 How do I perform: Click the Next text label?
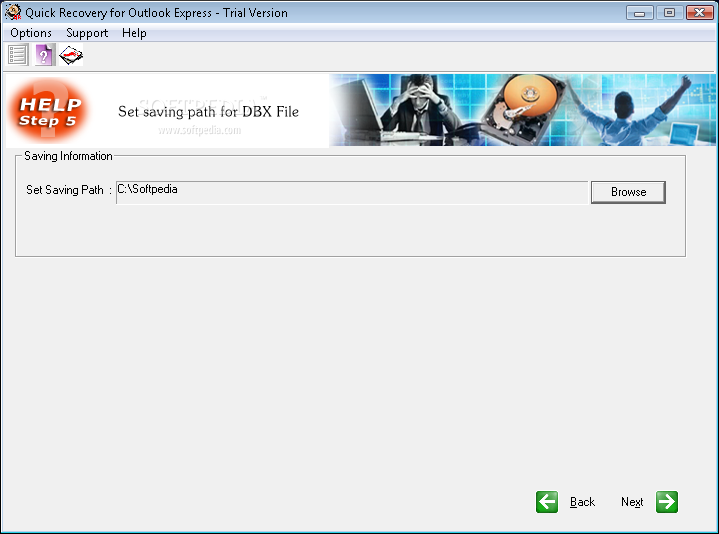tap(632, 502)
